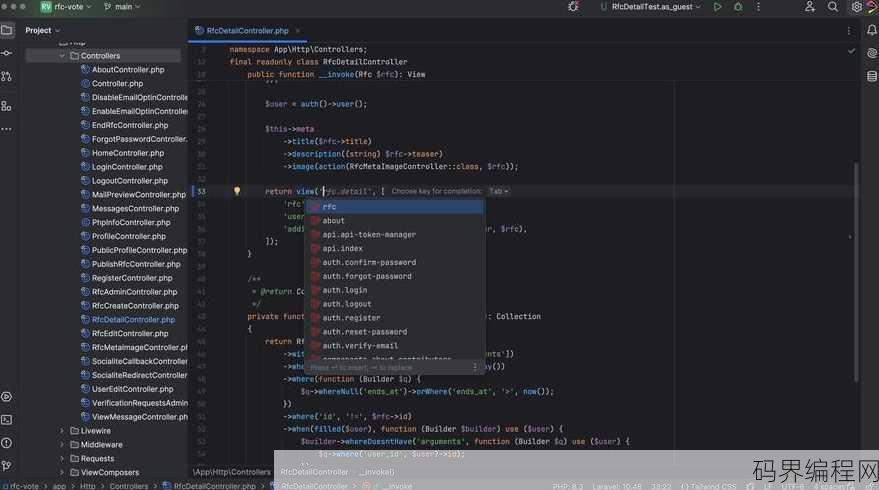
Task: Close the RfcDetailController.php tab
Action: pos(298,31)
